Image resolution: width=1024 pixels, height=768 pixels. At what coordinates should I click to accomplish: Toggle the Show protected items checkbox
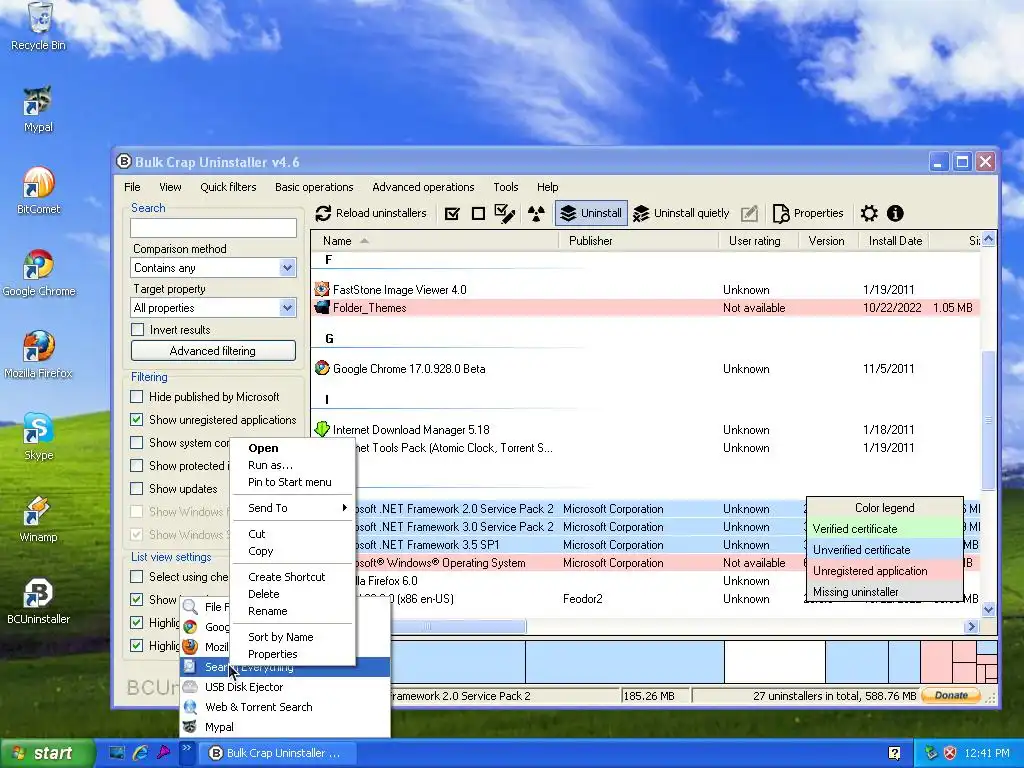pyautogui.click(x=136, y=466)
